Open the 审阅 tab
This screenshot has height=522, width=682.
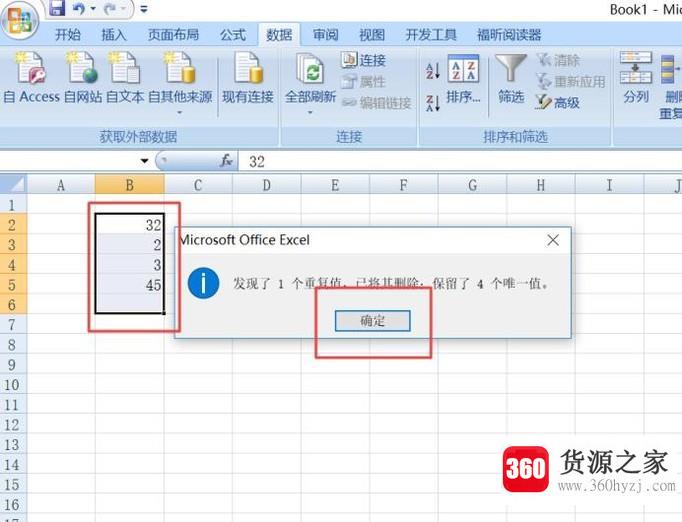click(x=325, y=34)
